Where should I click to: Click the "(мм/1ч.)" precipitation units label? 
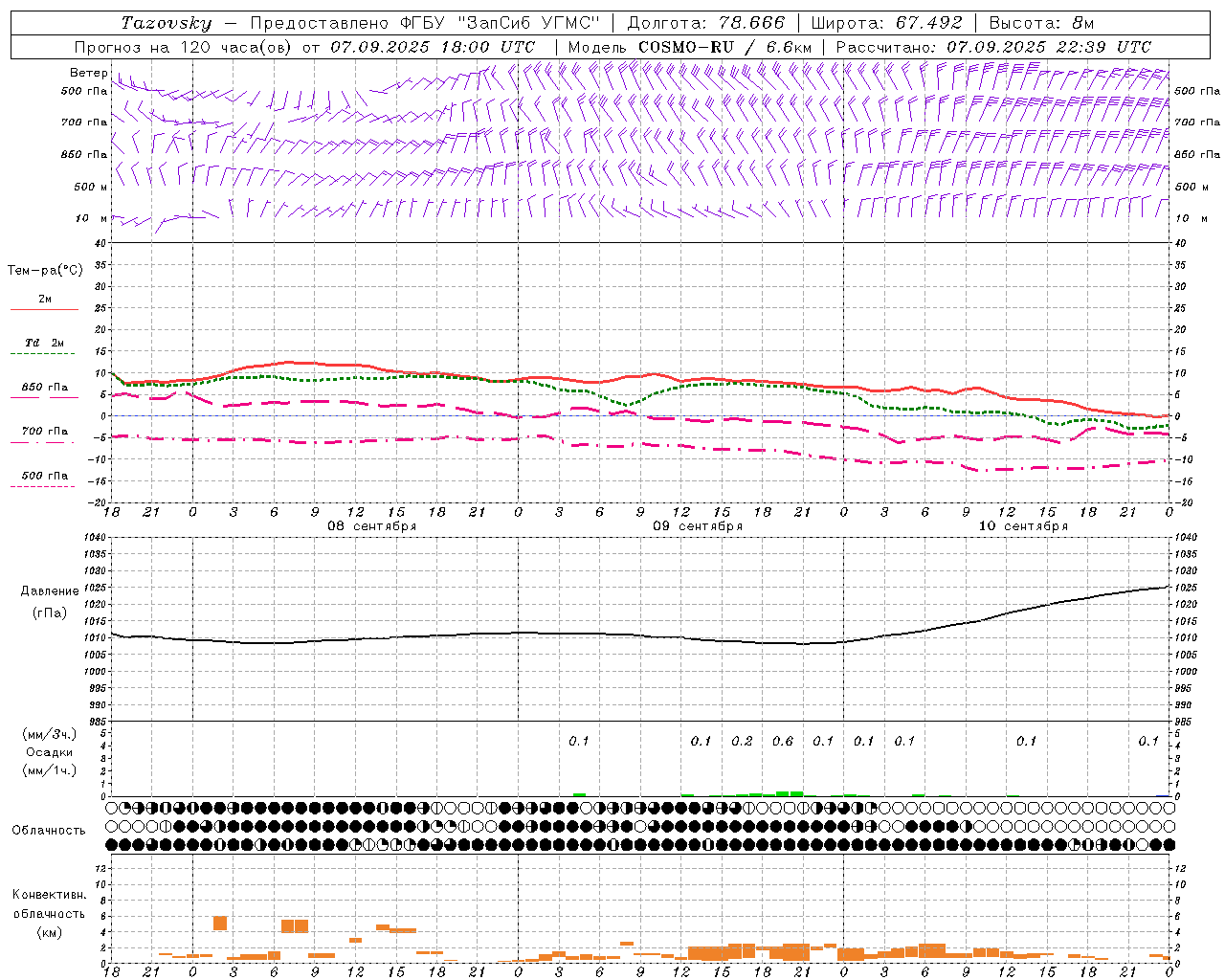pyautogui.click(x=50, y=770)
